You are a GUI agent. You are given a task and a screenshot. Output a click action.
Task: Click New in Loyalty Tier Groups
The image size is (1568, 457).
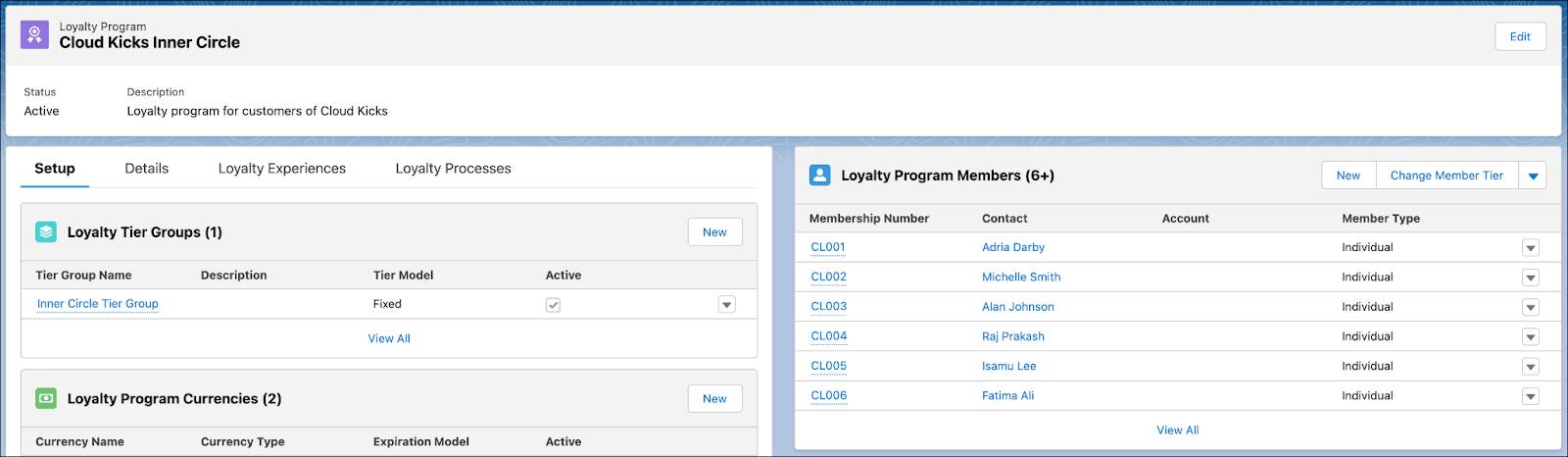pos(714,232)
